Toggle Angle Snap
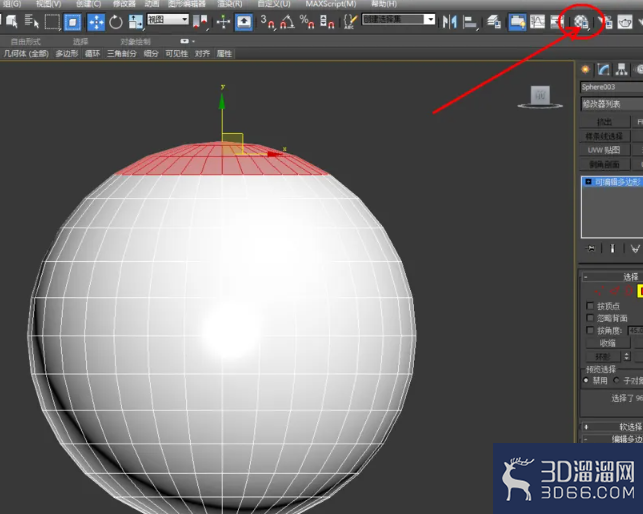 click(287, 22)
